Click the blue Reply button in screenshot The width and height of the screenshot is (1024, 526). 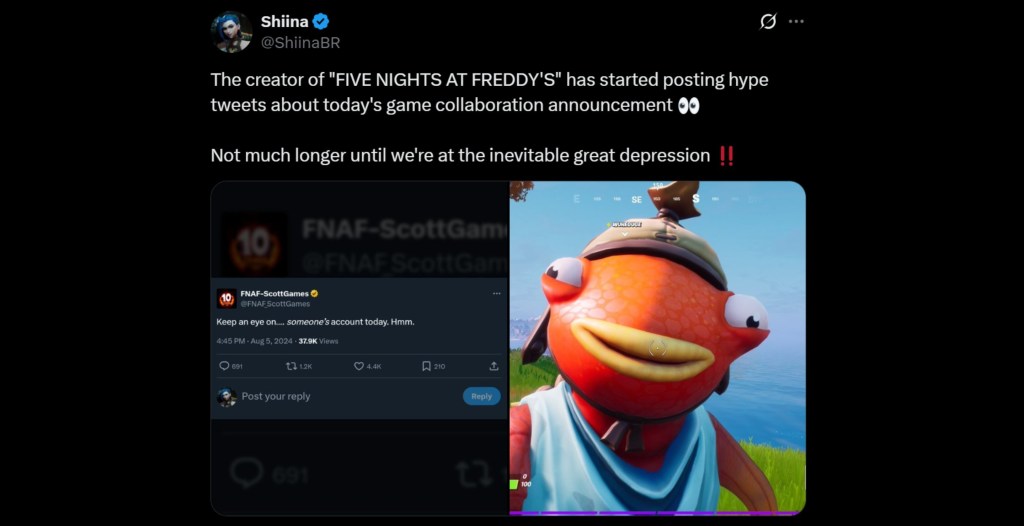(481, 396)
